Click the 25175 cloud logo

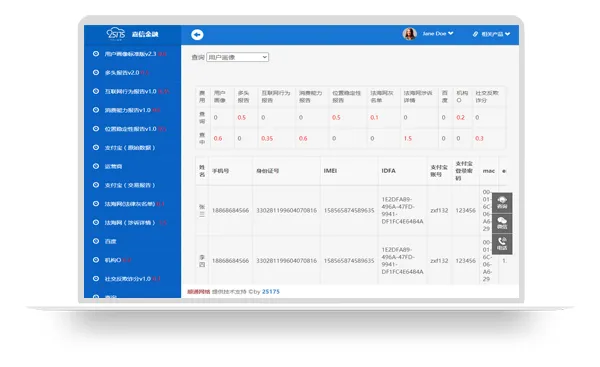coord(116,34)
